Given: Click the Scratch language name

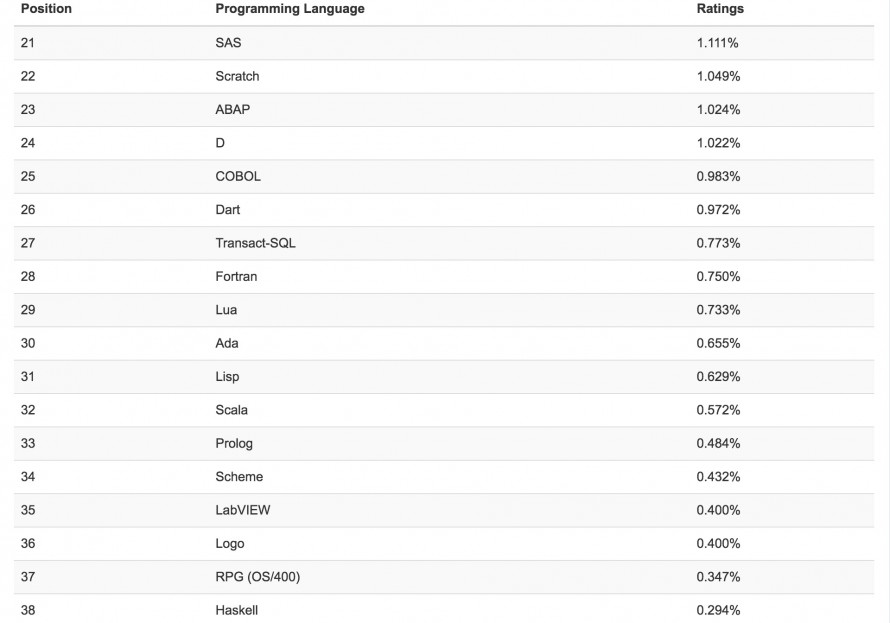Looking at the screenshot, I should pos(237,76).
